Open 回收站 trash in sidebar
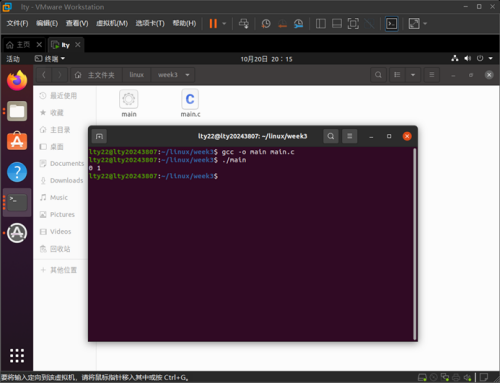 click(x=60, y=249)
